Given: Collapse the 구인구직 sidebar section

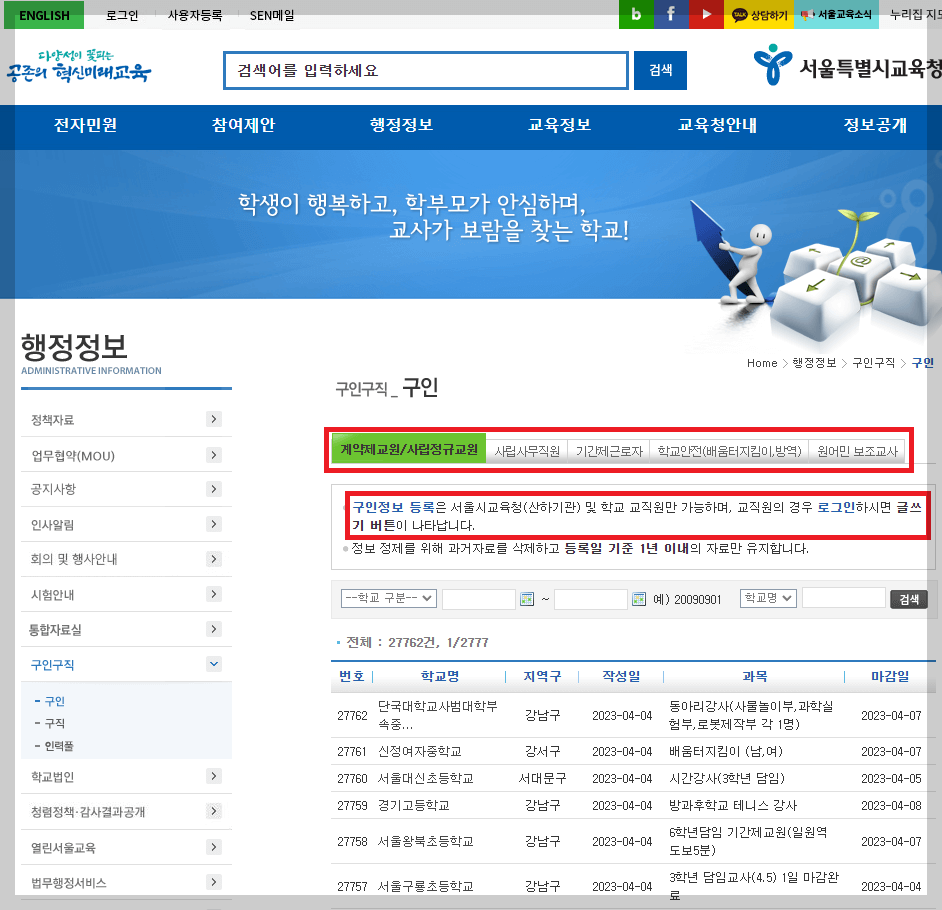Looking at the screenshot, I should (x=213, y=663).
